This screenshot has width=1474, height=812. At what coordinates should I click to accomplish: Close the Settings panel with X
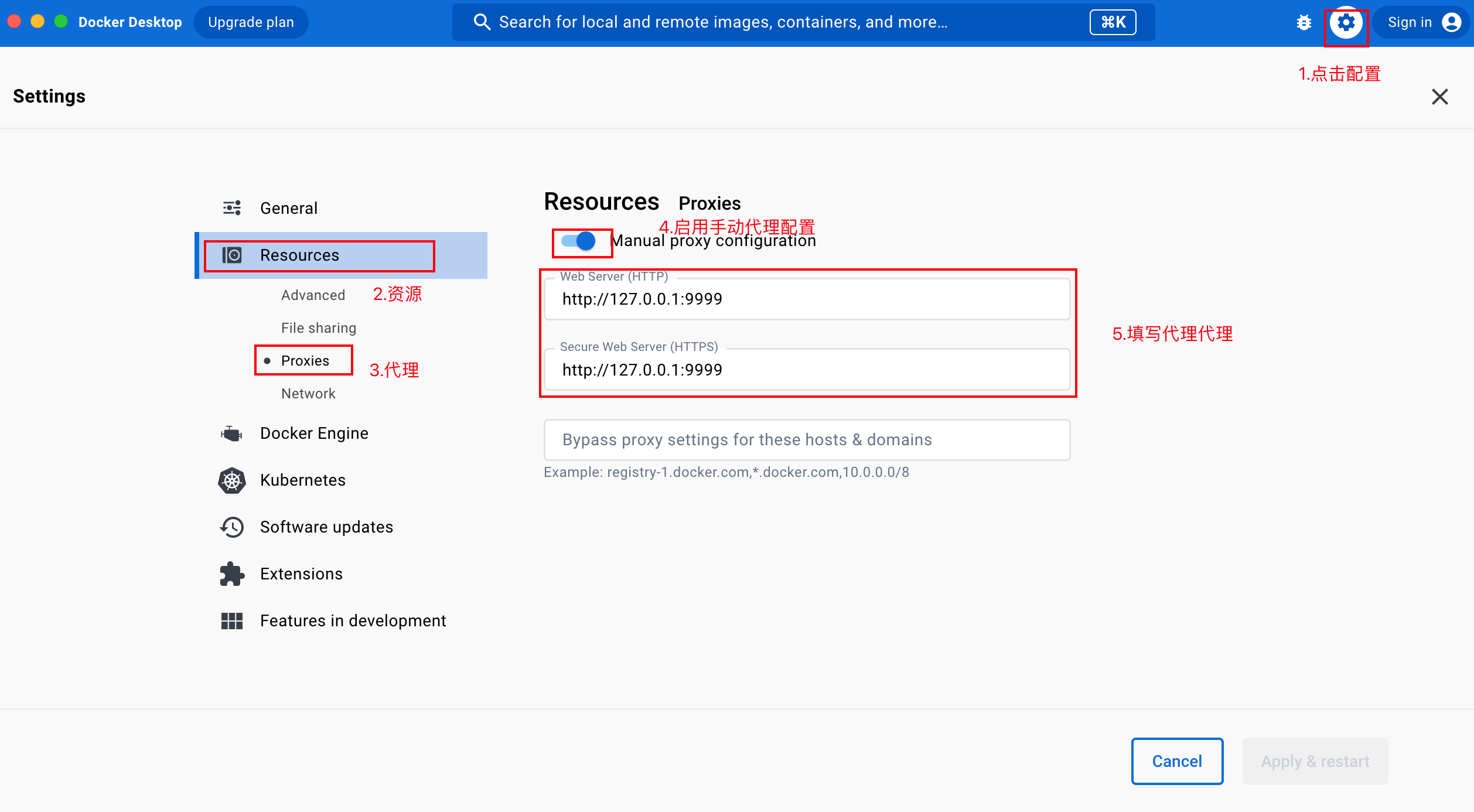click(1439, 97)
